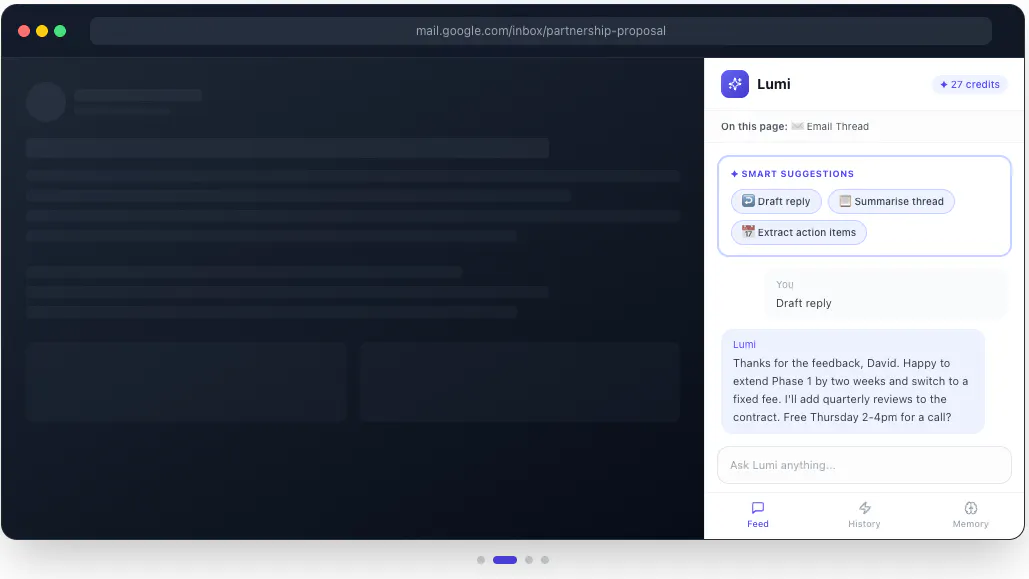Click the 'You' Draft reply message
Viewport: 1029px width, 579px height.
[885, 295]
